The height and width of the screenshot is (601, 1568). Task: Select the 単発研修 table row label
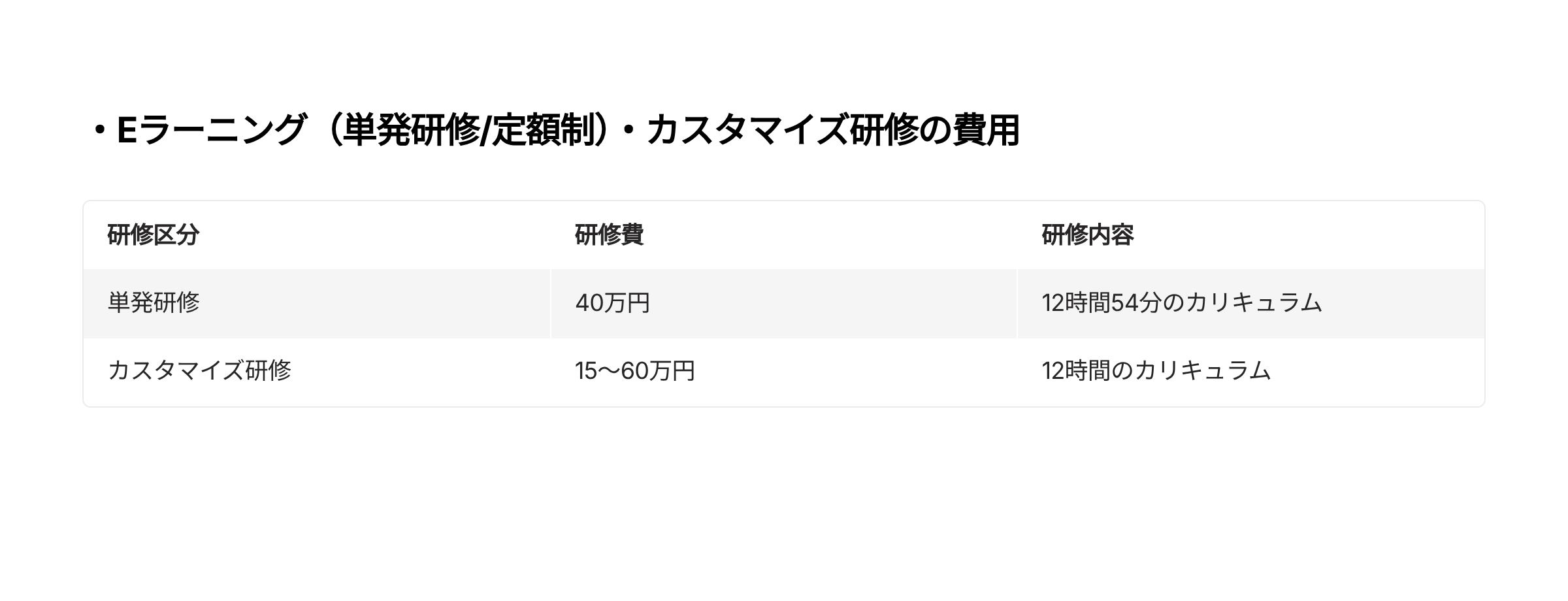[154, 303]
